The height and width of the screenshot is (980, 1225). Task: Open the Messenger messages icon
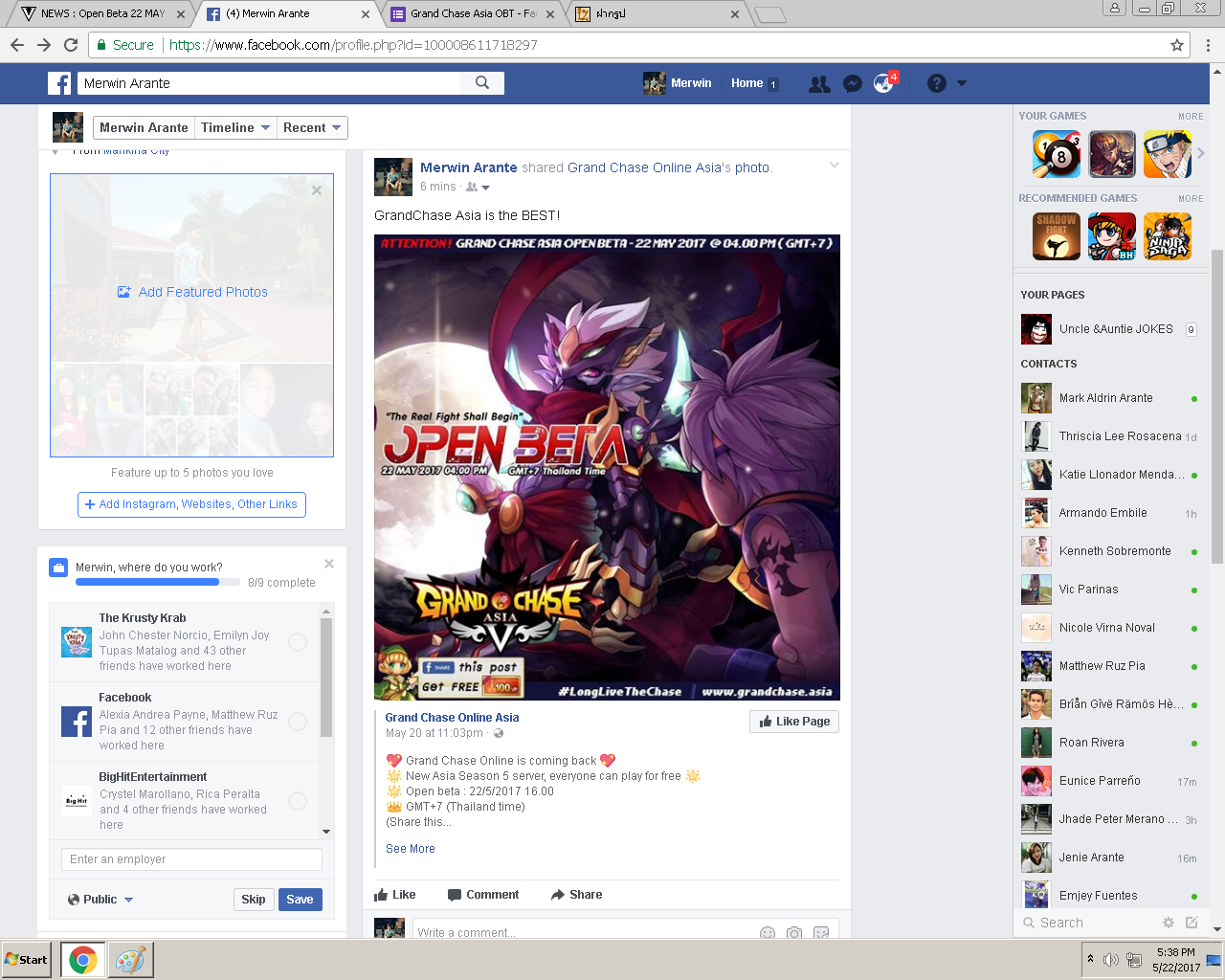[x=853, y=84]
